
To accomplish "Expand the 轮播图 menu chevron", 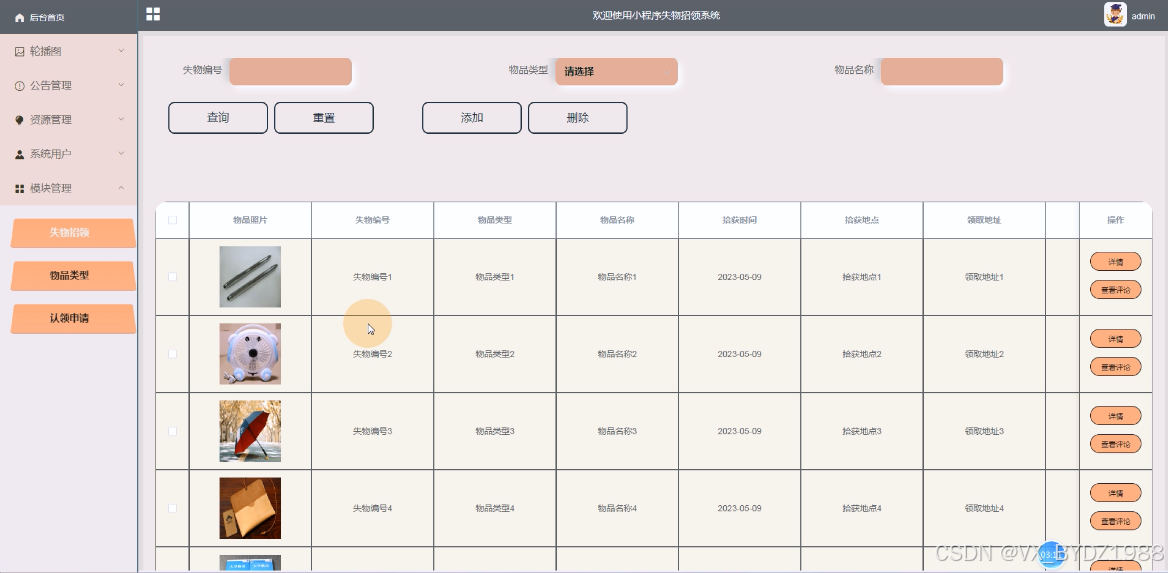I will [x=121, y=51].
